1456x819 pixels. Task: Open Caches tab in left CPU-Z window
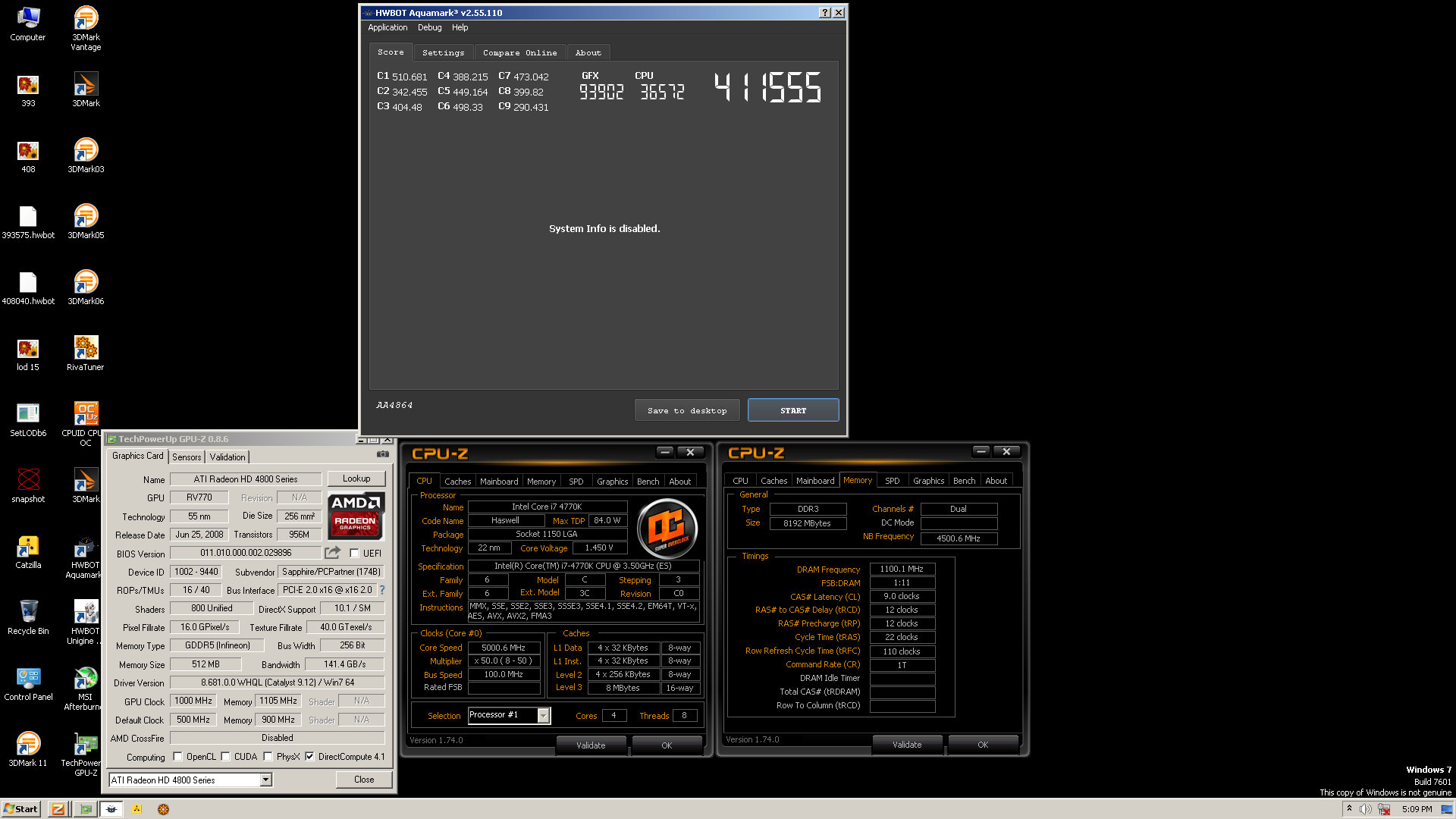click(x=457, y=482)
